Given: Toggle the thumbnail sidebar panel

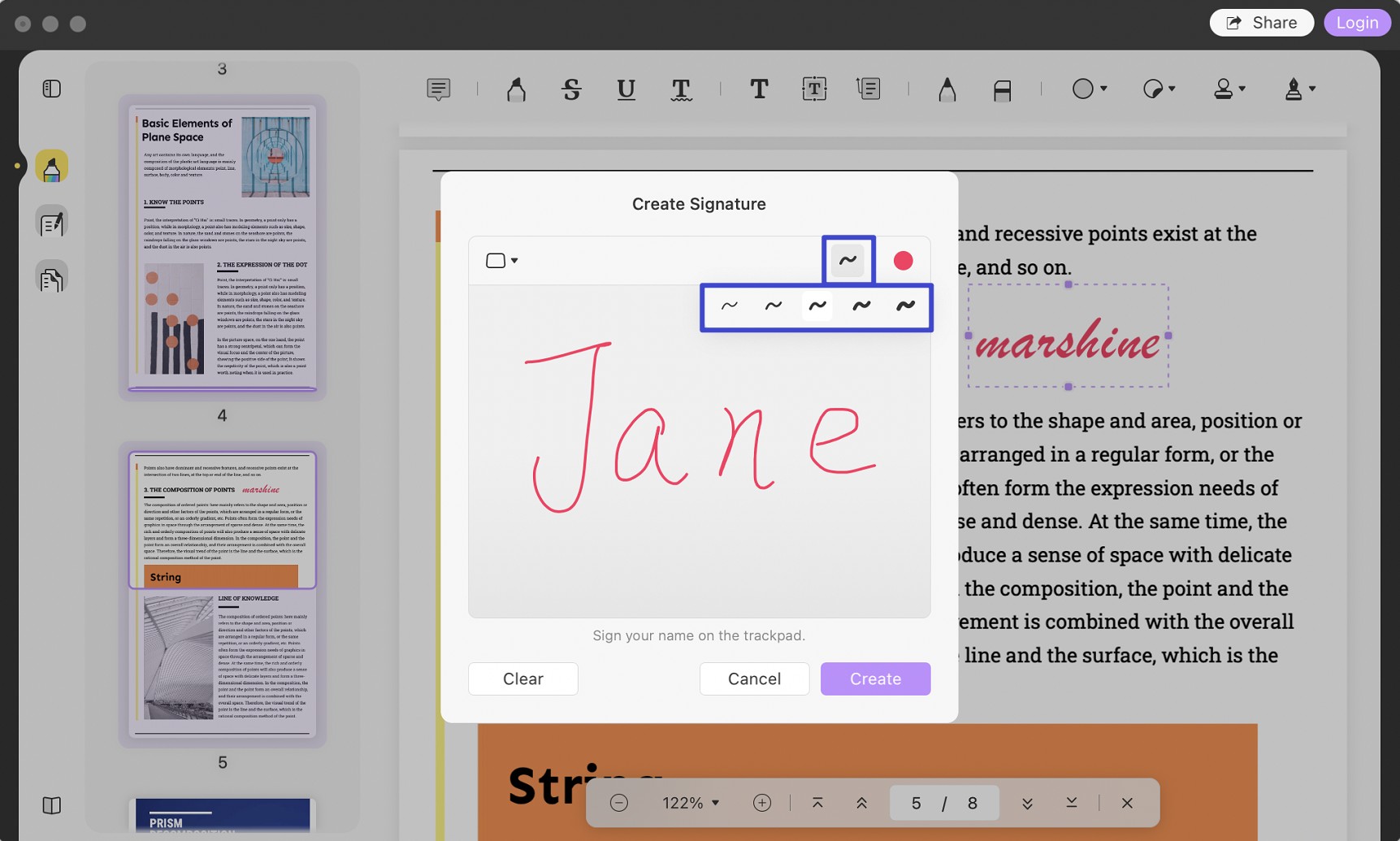Looking at the screenshot, I should coord(52,88).
